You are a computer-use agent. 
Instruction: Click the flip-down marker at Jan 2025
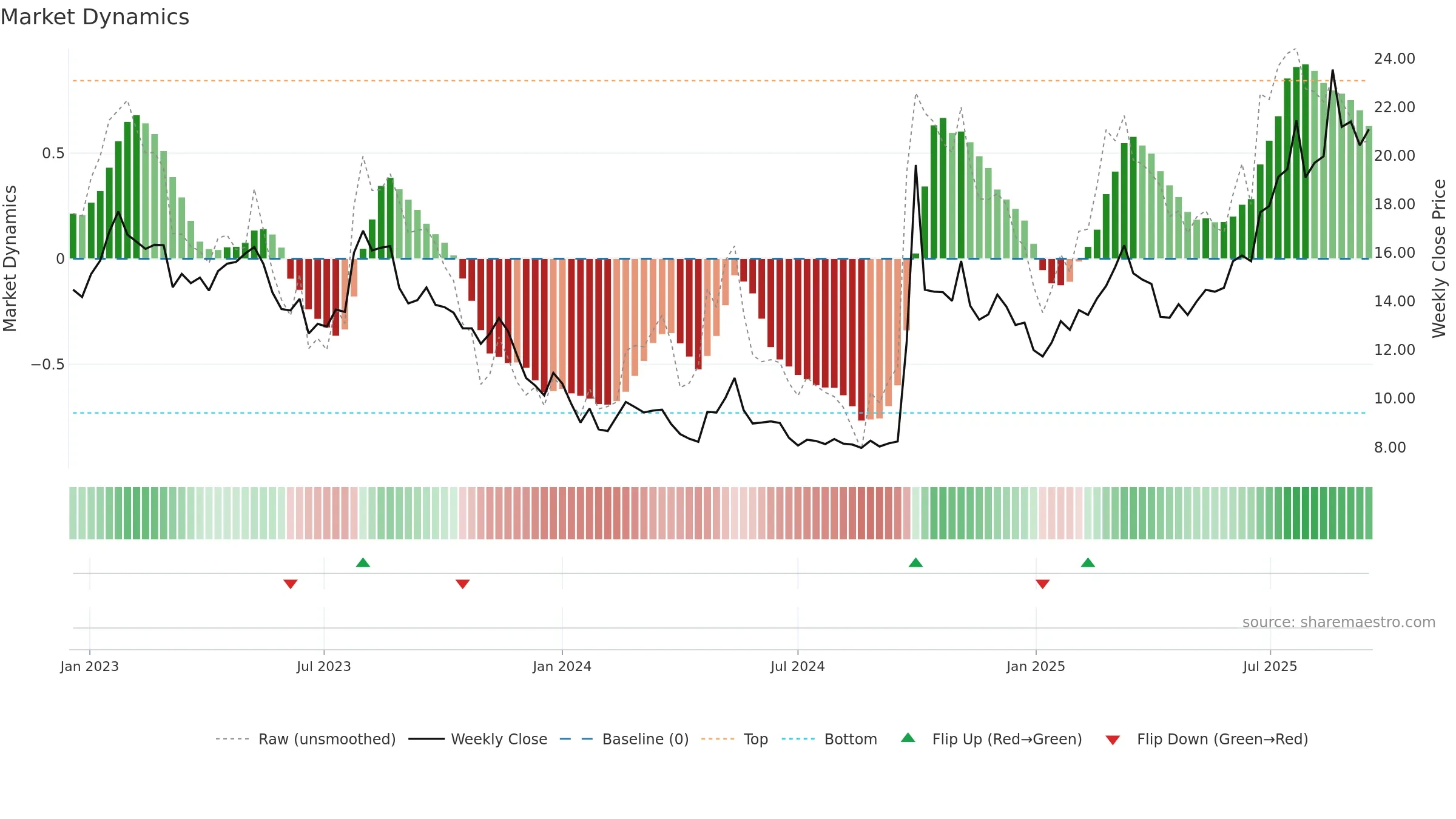point(1043,584)
